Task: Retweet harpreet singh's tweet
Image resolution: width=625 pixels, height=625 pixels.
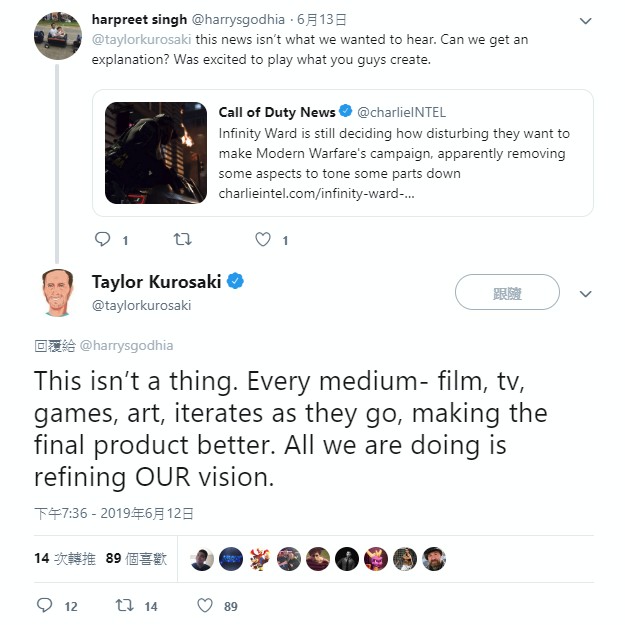Action: 182,240
